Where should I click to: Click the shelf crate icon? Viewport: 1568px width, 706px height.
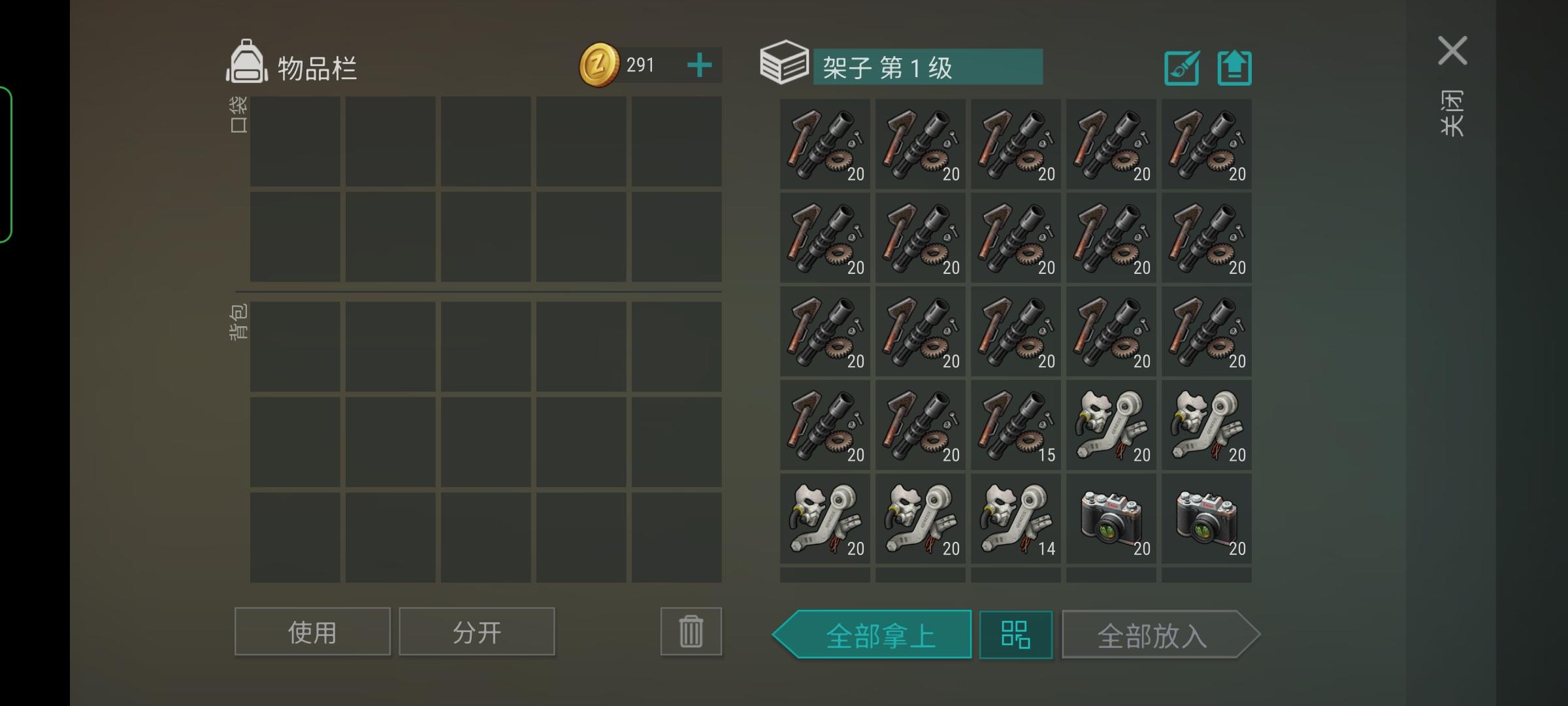pyautogui.click(x=783, y=62)
